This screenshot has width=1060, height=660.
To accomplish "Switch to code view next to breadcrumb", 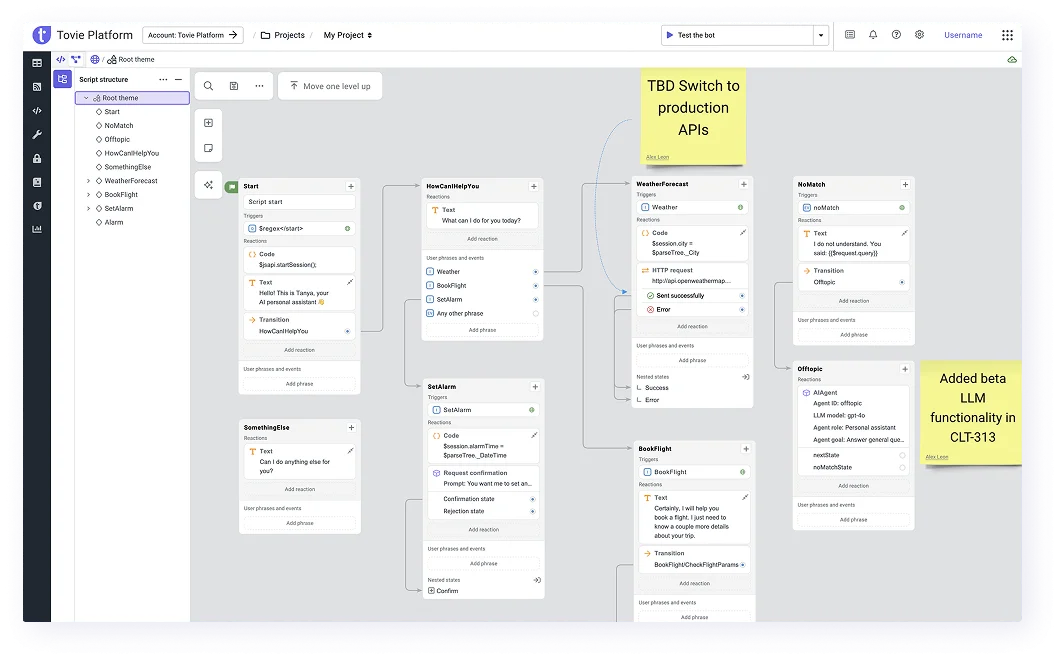I will point(61,60).
